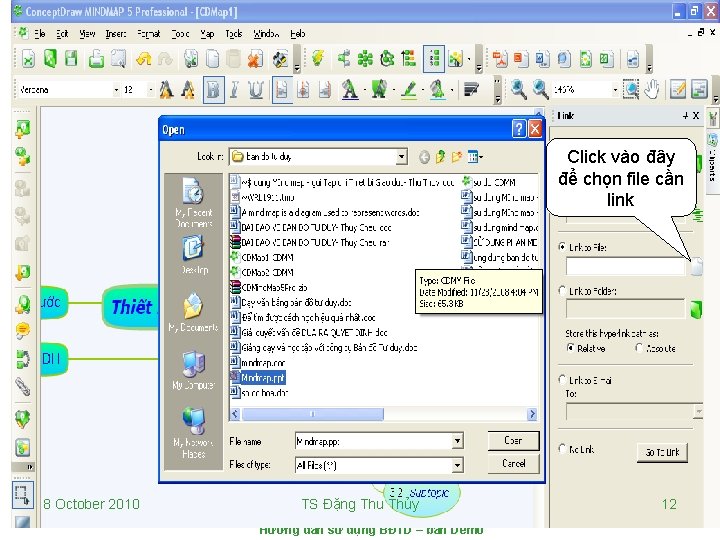720x540 pixels.
Task: Open the Tools menu
Action: 233,34
